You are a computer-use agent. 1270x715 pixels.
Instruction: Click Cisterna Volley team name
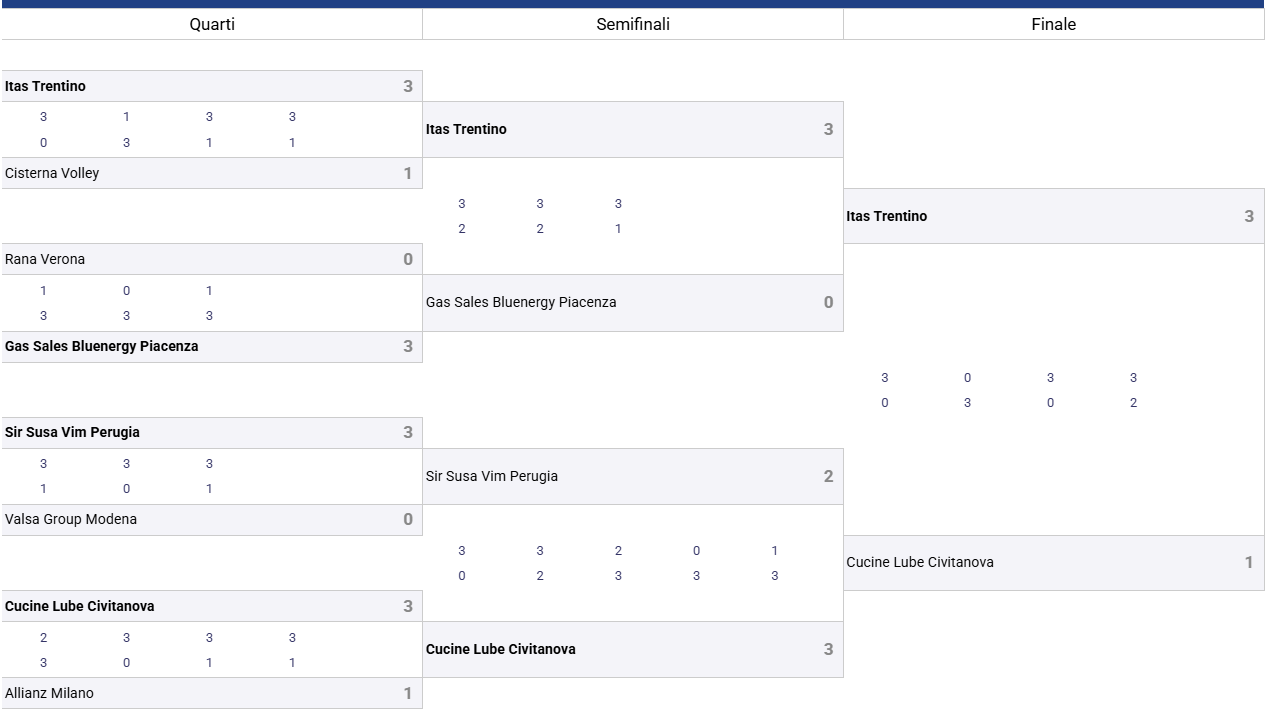[x=52, y=173]
